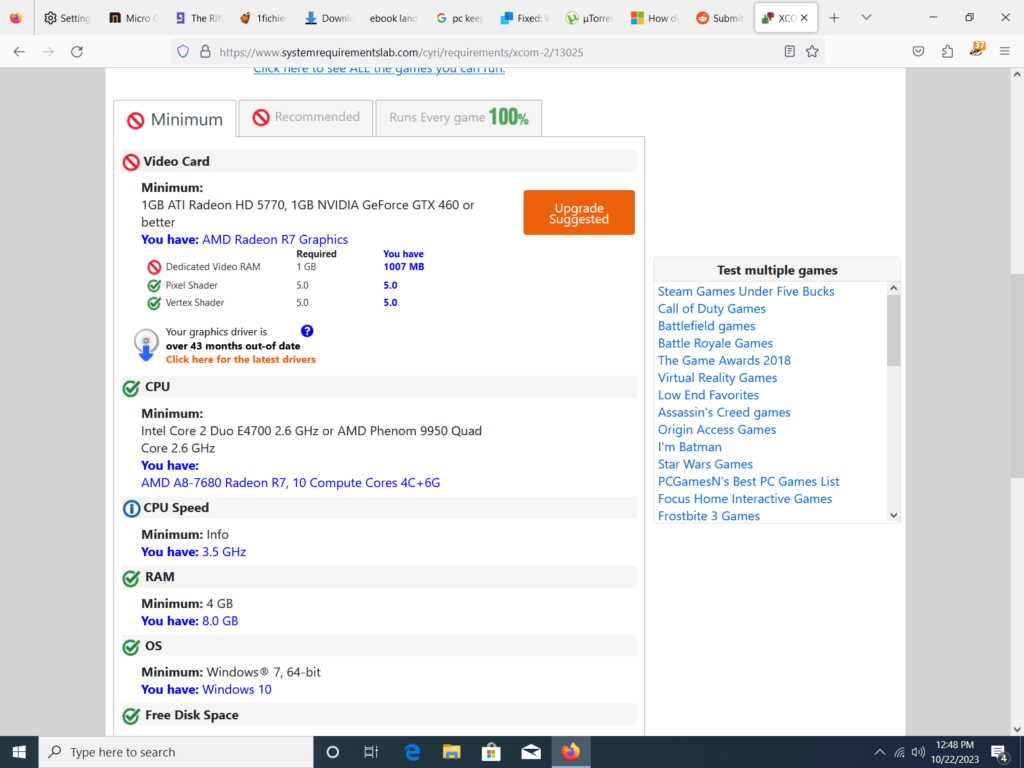Click link to see ALL games you can run

click(379, 69)
